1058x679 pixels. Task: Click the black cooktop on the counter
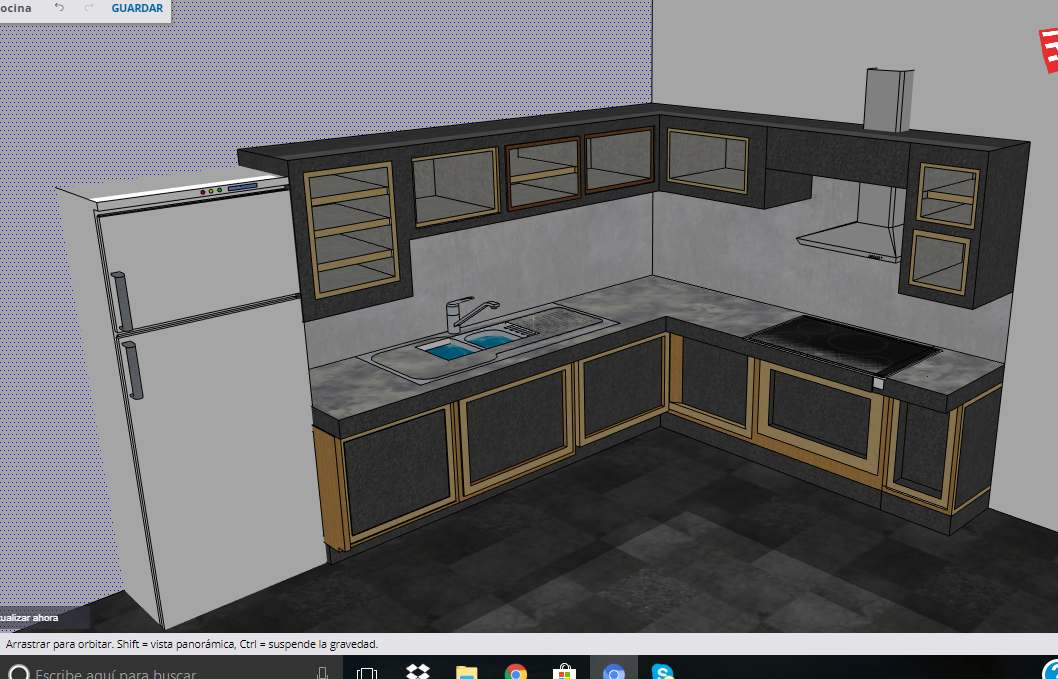click(x=843, y=344)
